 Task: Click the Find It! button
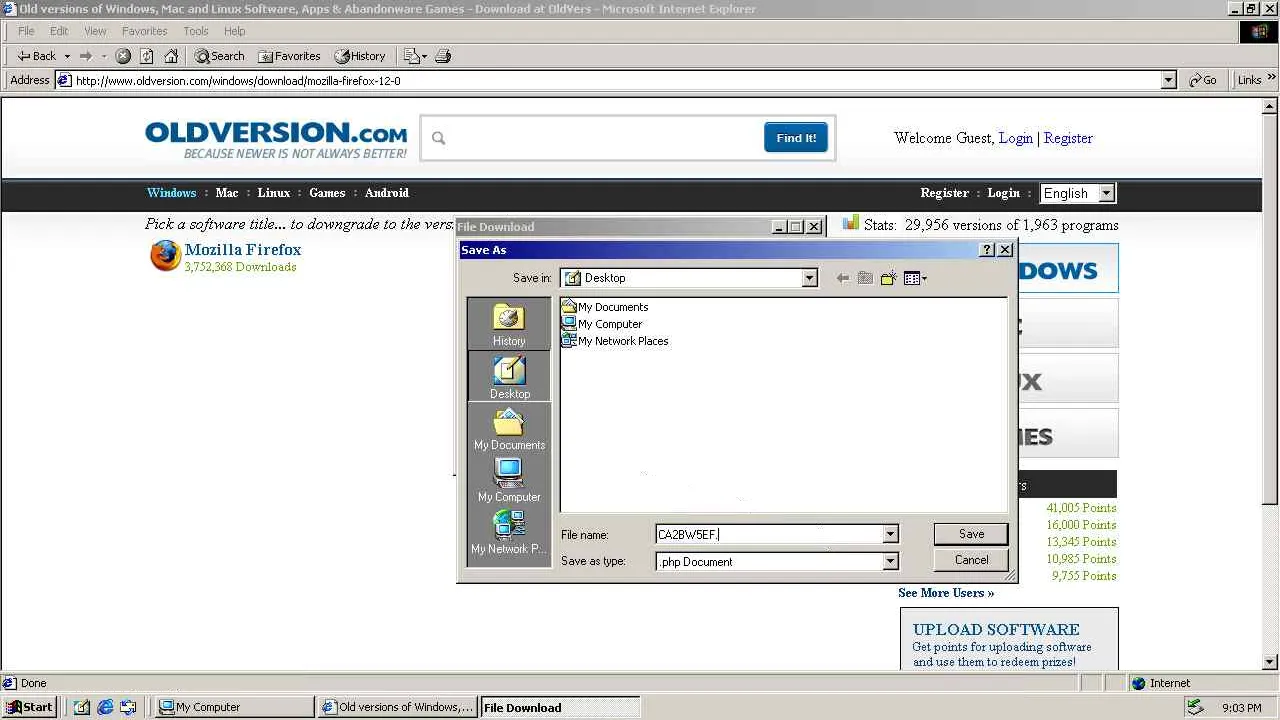796,138
